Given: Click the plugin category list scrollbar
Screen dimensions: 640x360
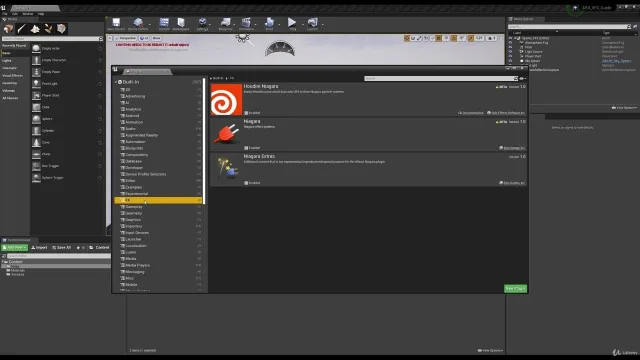Looking at the screenshot, I should pos(204,141).
